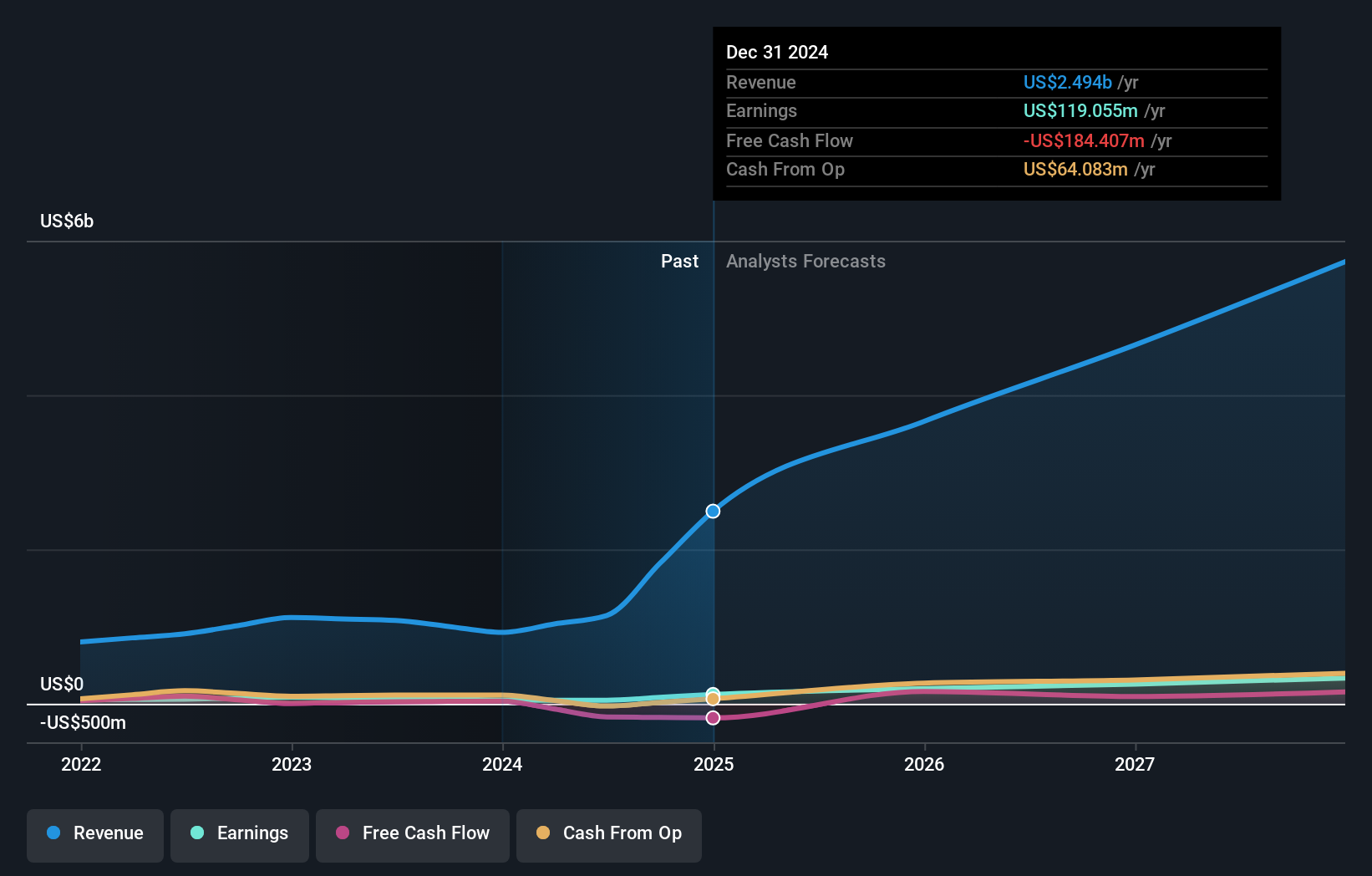Click the 2025 x-axis label
The image size is (1372, 876).
click(714, 764)
